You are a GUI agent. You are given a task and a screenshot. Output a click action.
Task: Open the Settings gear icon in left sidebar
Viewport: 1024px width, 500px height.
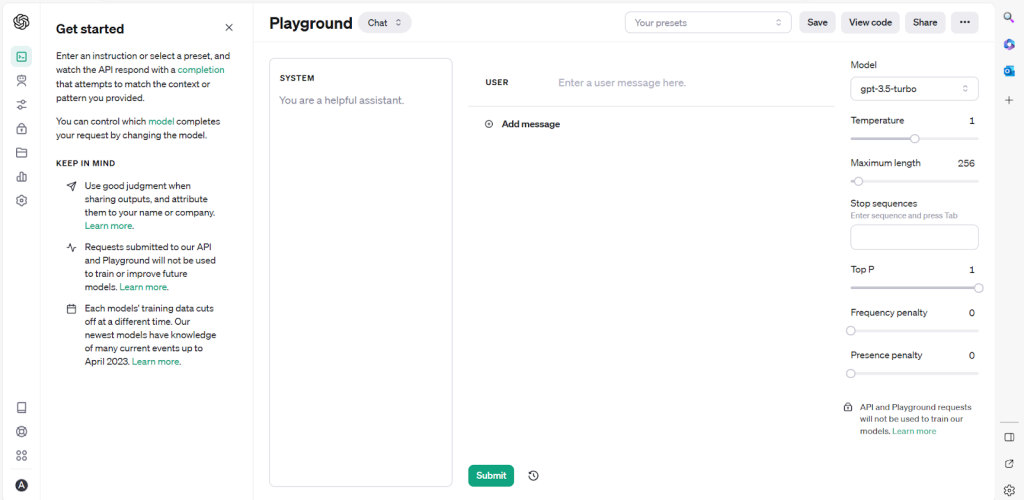point(21,200)
